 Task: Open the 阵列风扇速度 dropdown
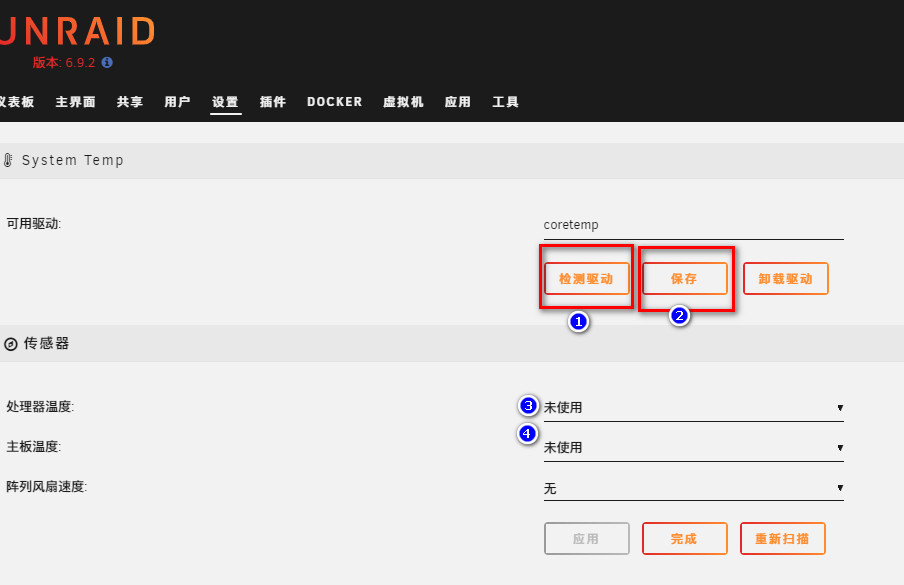pyautogui.click(x=694, y=488)
